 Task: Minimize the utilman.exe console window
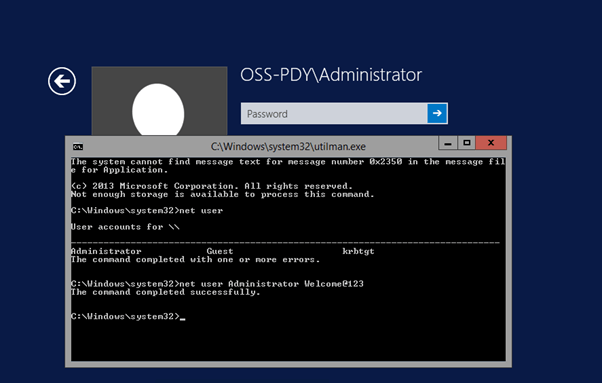[448, 143]
